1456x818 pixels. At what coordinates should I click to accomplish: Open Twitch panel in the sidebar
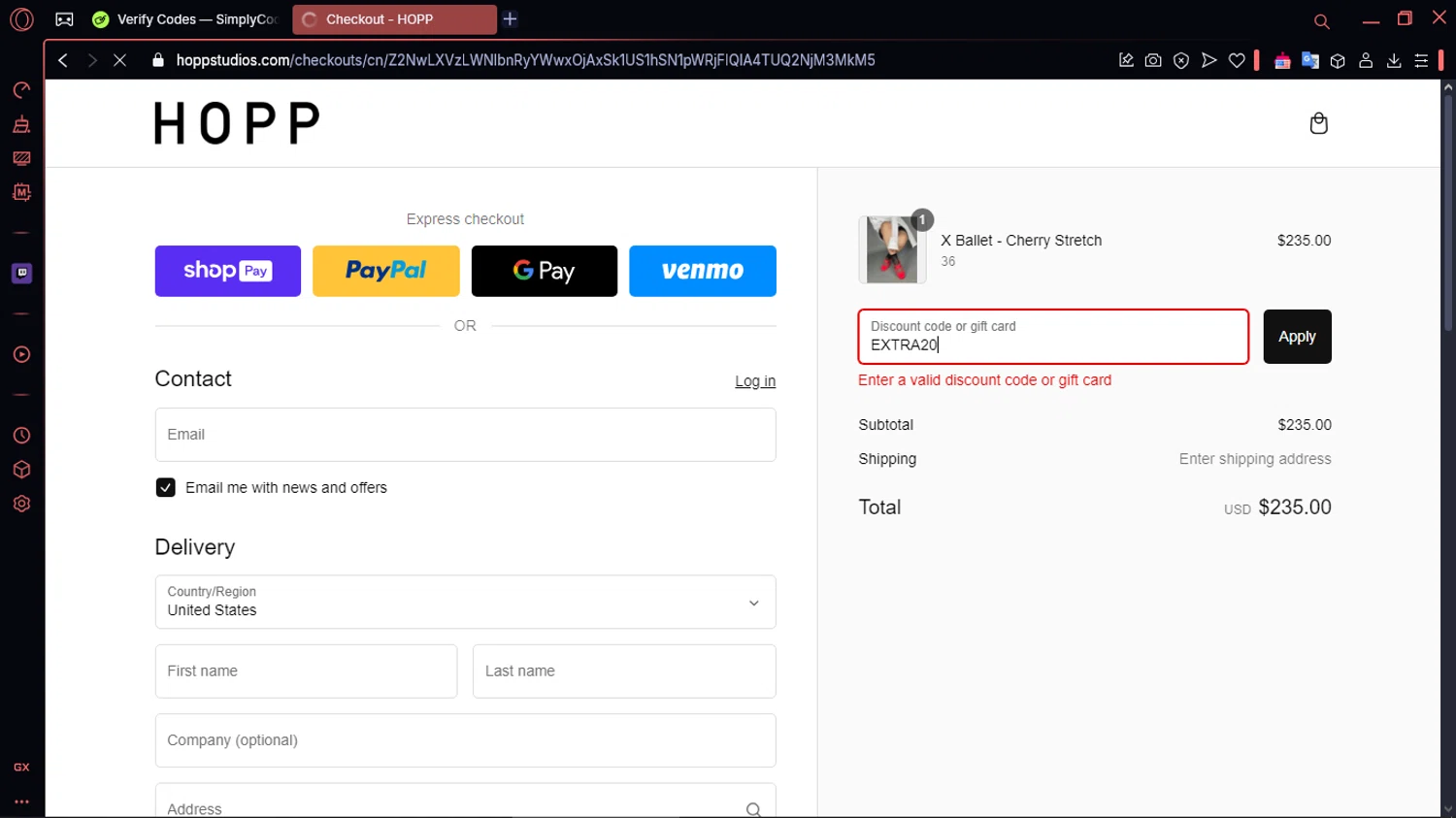click(21, 274)
